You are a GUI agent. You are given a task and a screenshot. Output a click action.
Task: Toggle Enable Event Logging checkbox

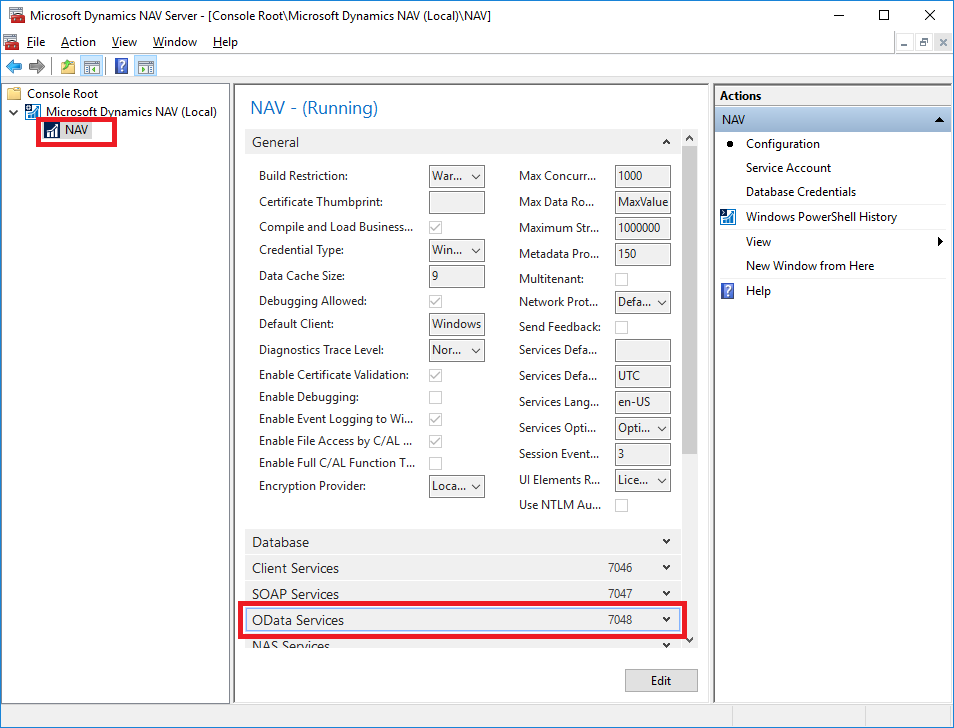[436, 420]
